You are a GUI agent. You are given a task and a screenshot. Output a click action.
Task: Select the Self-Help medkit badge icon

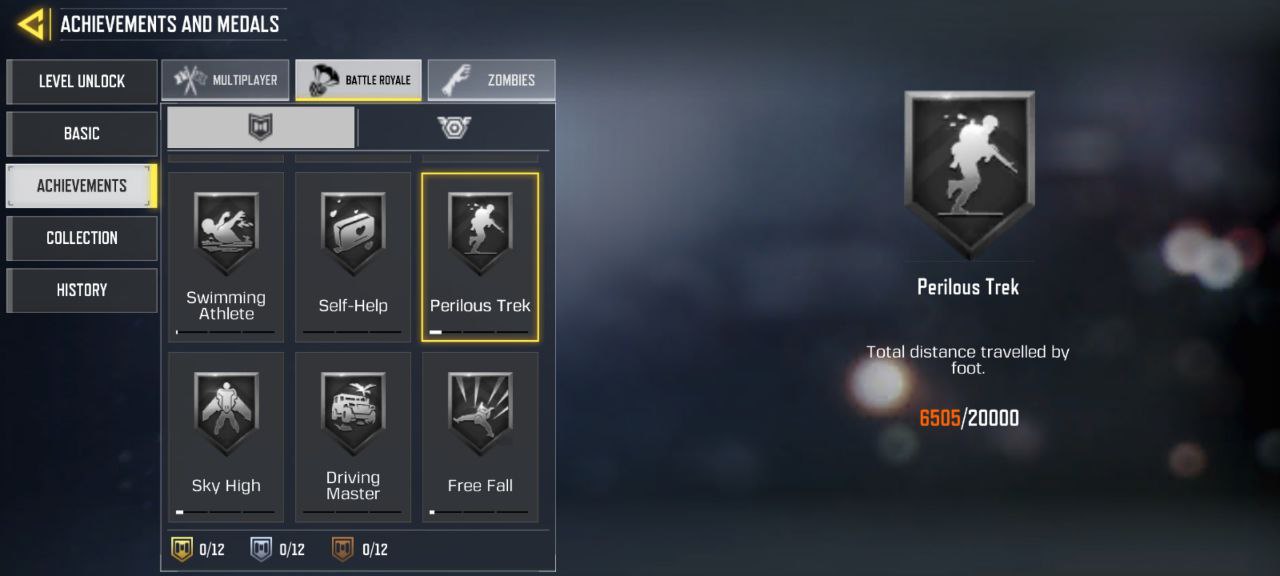click(353, 233)
